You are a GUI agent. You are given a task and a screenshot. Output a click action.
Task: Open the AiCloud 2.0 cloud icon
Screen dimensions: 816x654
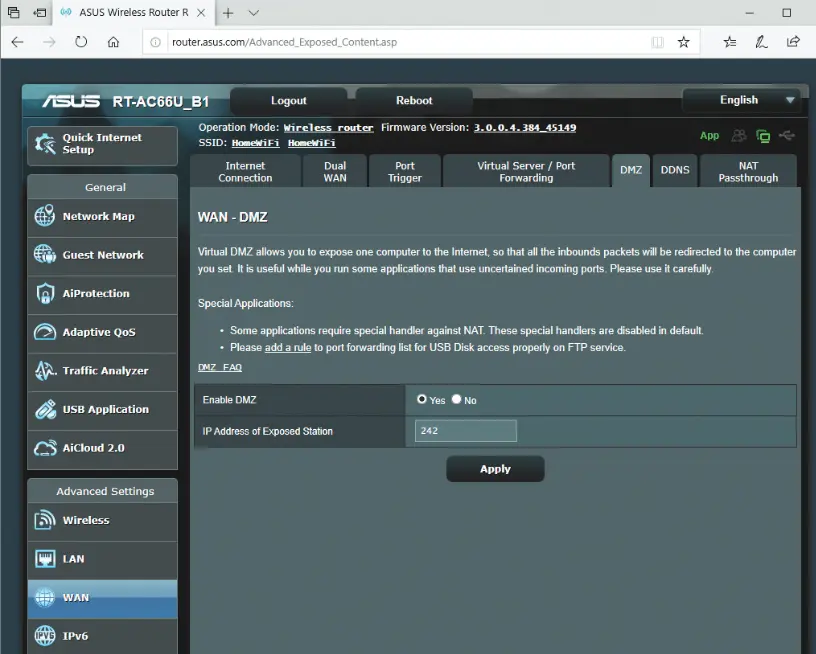tap(45, 448)
